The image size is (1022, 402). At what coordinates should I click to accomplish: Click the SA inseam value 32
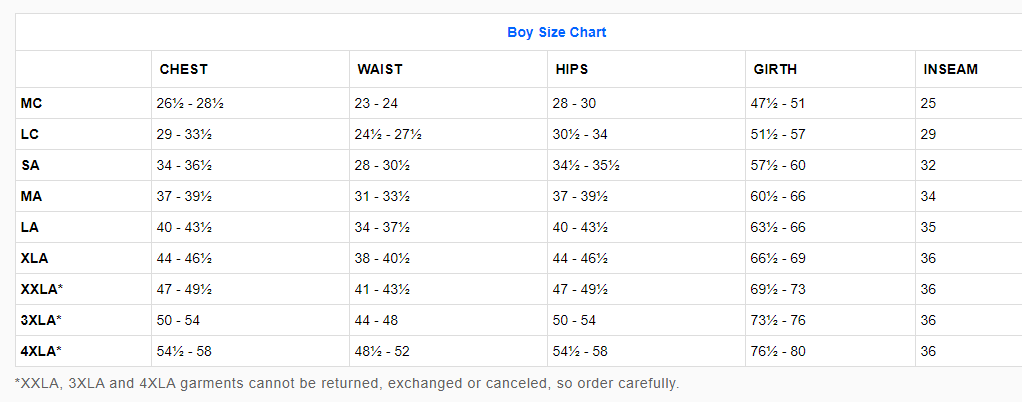[x=928, y=165]
